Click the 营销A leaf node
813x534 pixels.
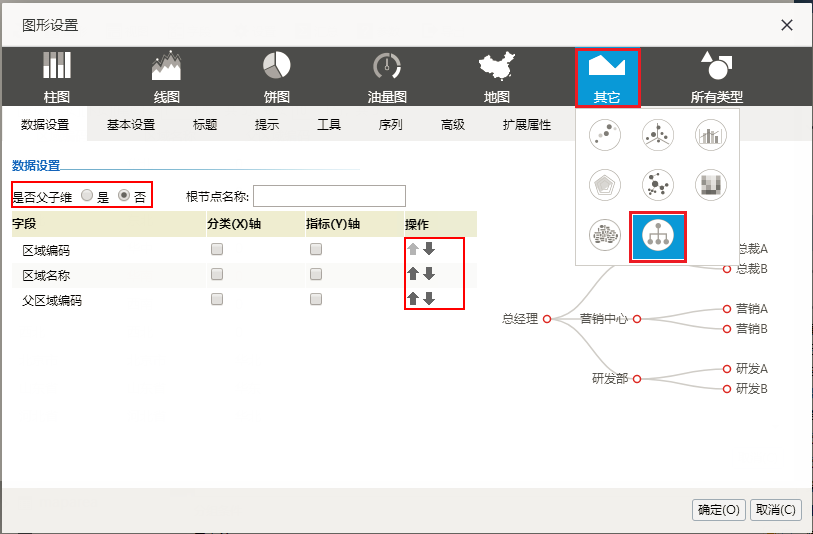(727, 308)
